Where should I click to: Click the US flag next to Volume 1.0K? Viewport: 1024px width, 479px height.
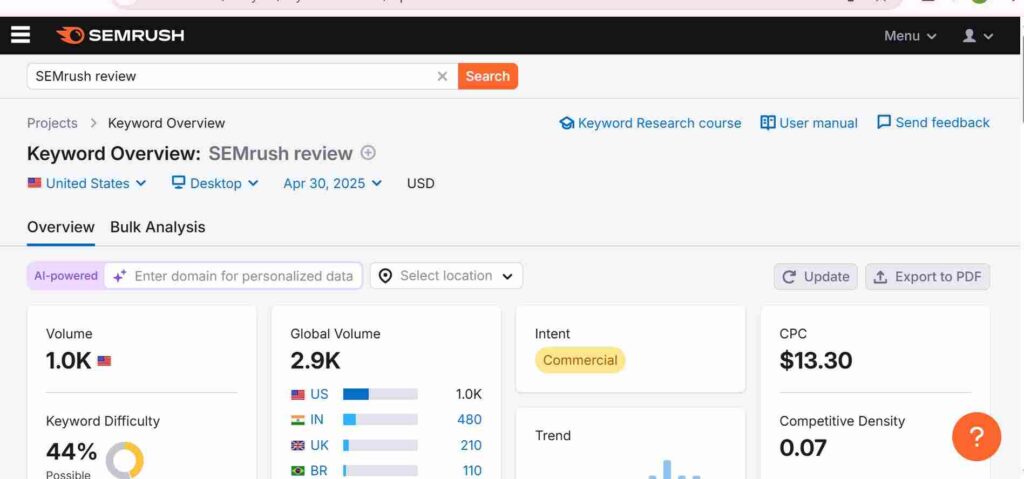(x=104, y=361)
